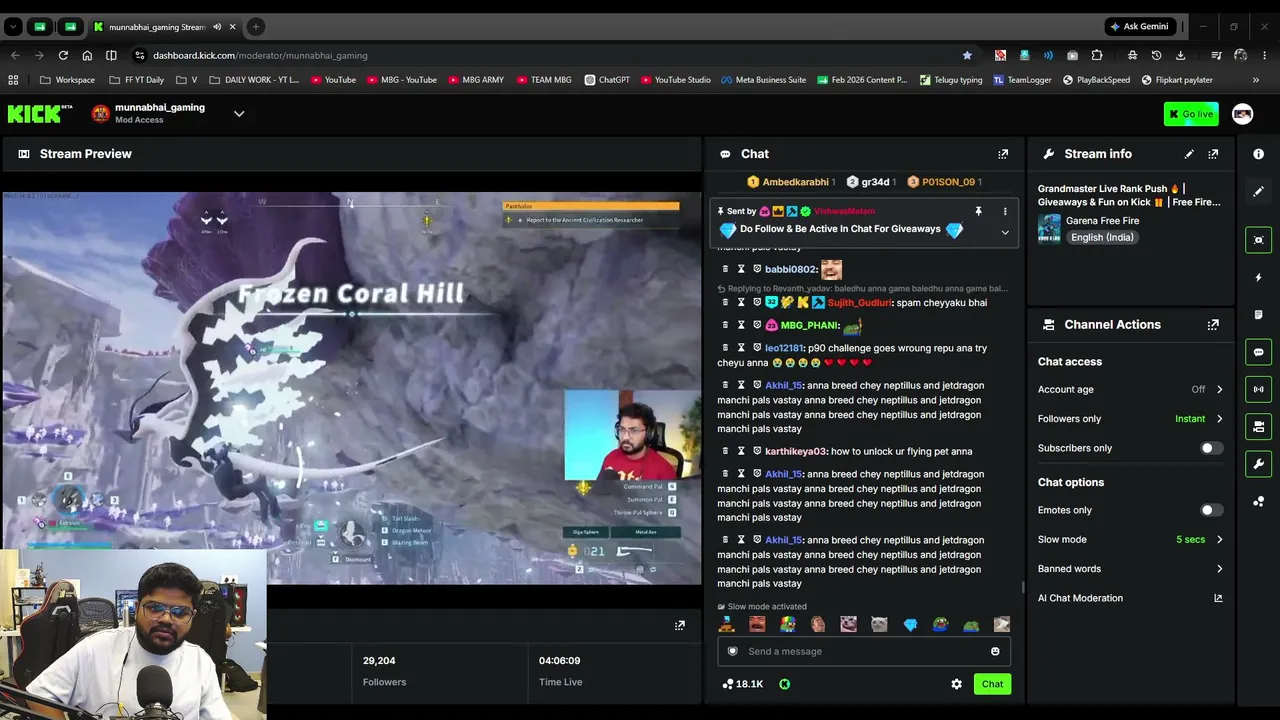
Task: Unpin the pinned chat message
Action: click(978, 211)
